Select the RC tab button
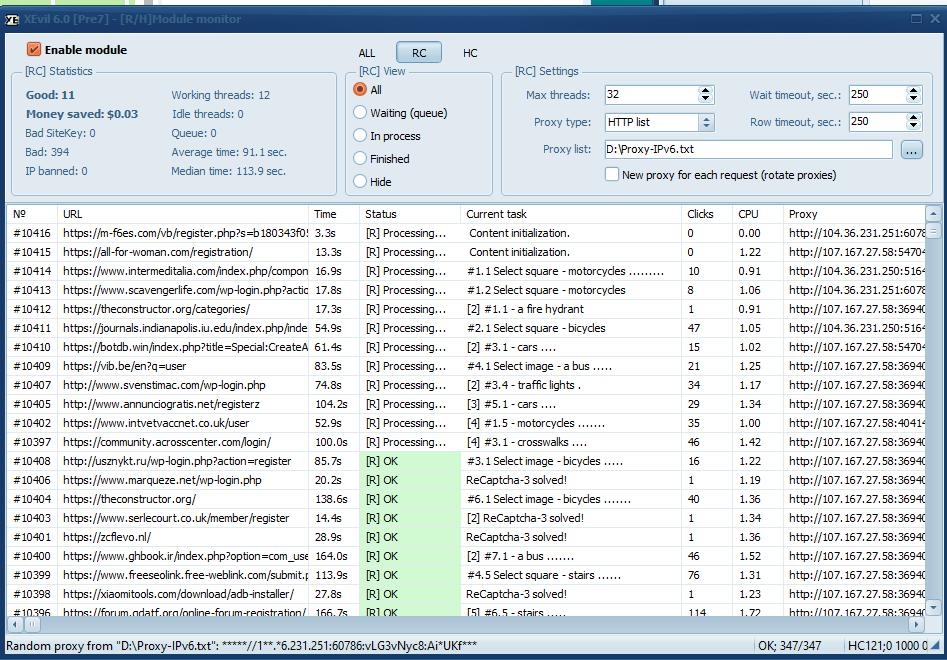Viewport: 947px width, 660px height. pos(419,53)
